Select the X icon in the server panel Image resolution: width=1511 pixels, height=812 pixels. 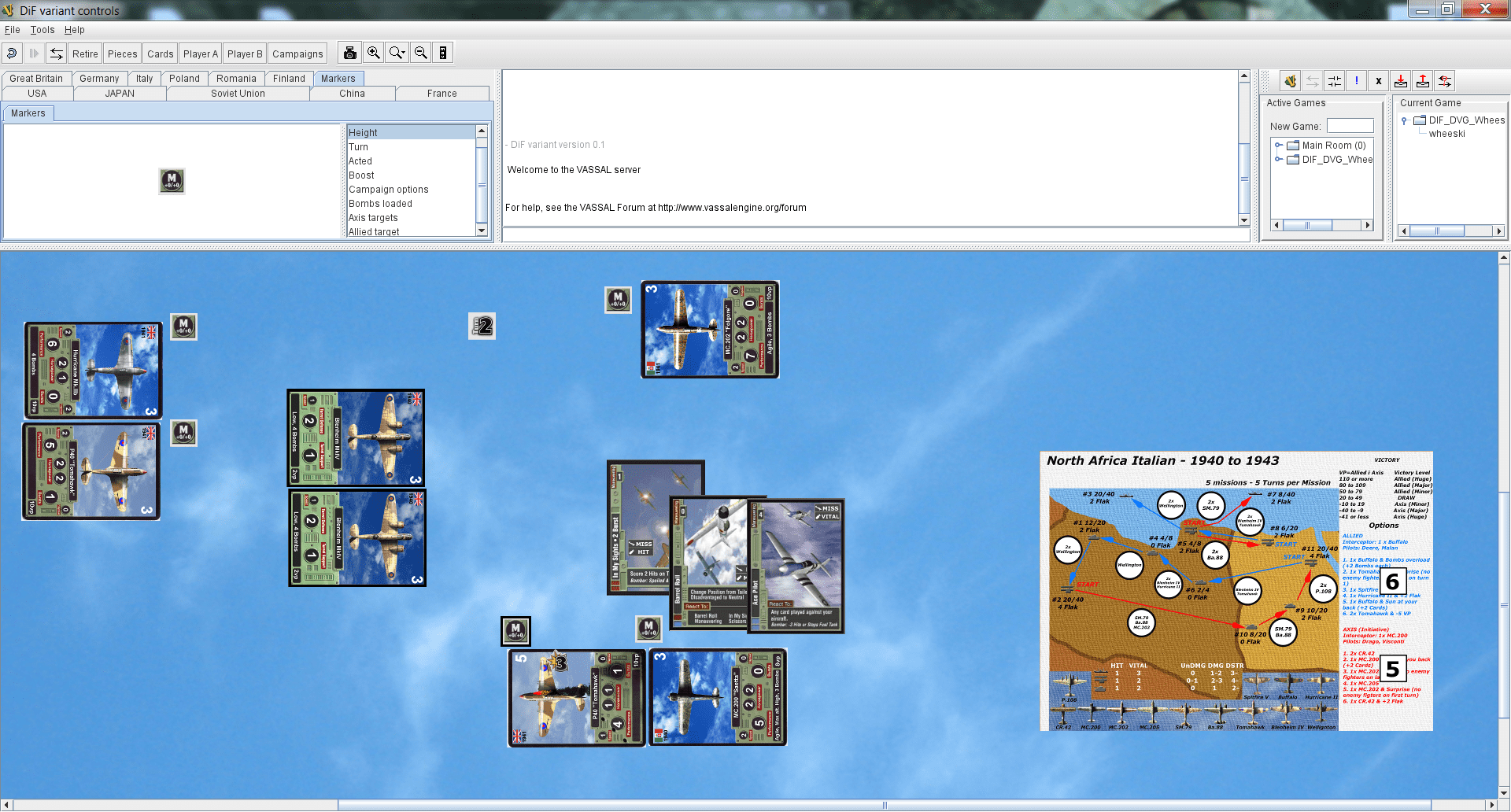point(1378,80)
